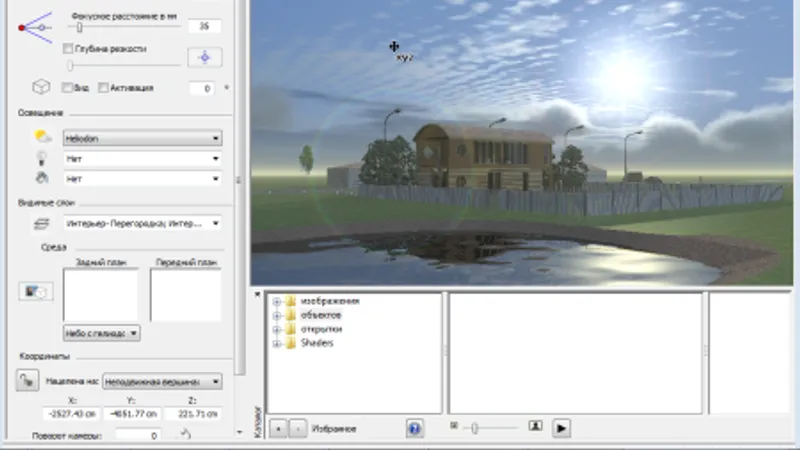Click the catalog thumbnail size slider

[x=474, y=429]
